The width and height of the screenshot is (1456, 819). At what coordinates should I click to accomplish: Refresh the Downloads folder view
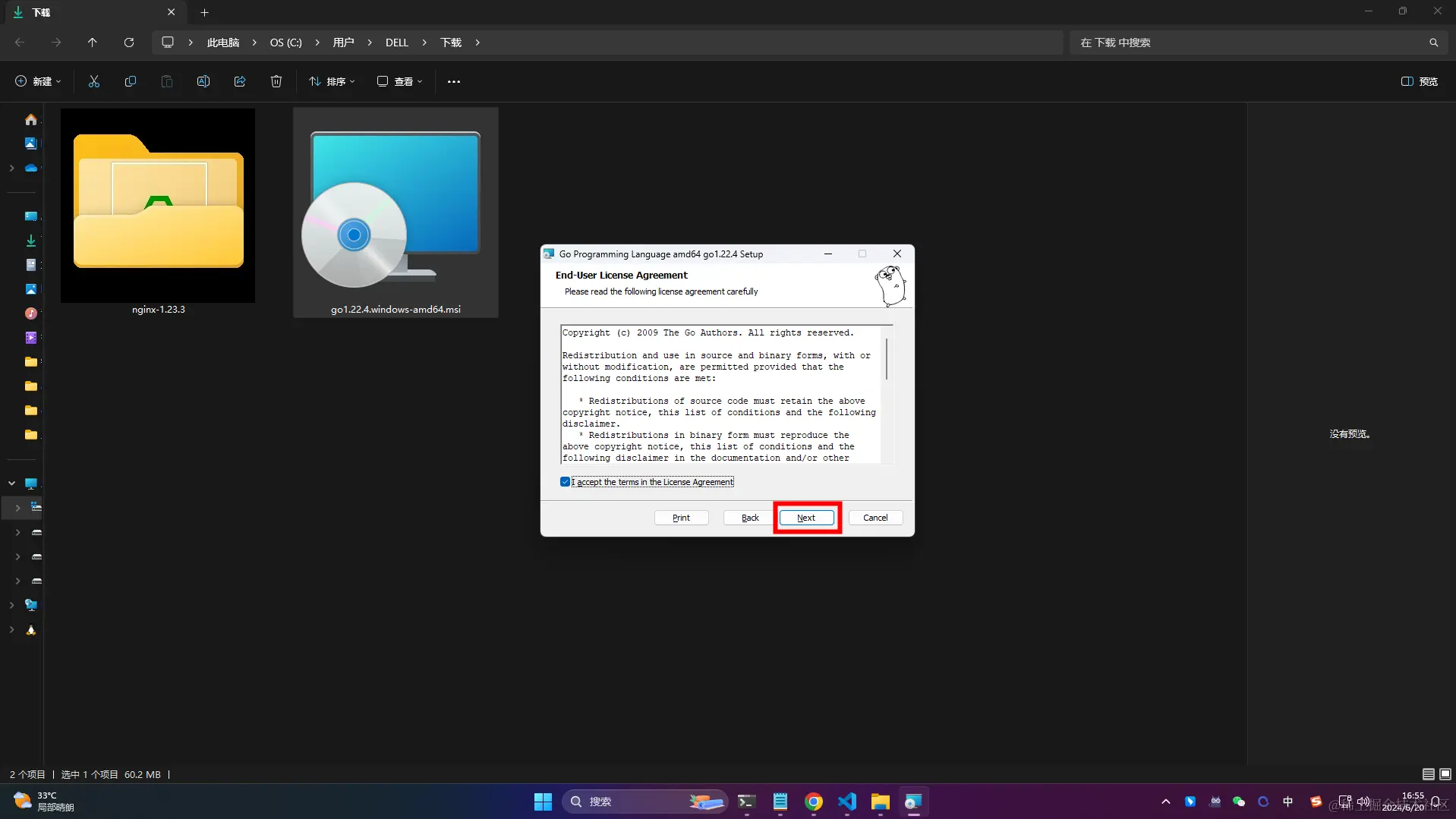point(129,43)
